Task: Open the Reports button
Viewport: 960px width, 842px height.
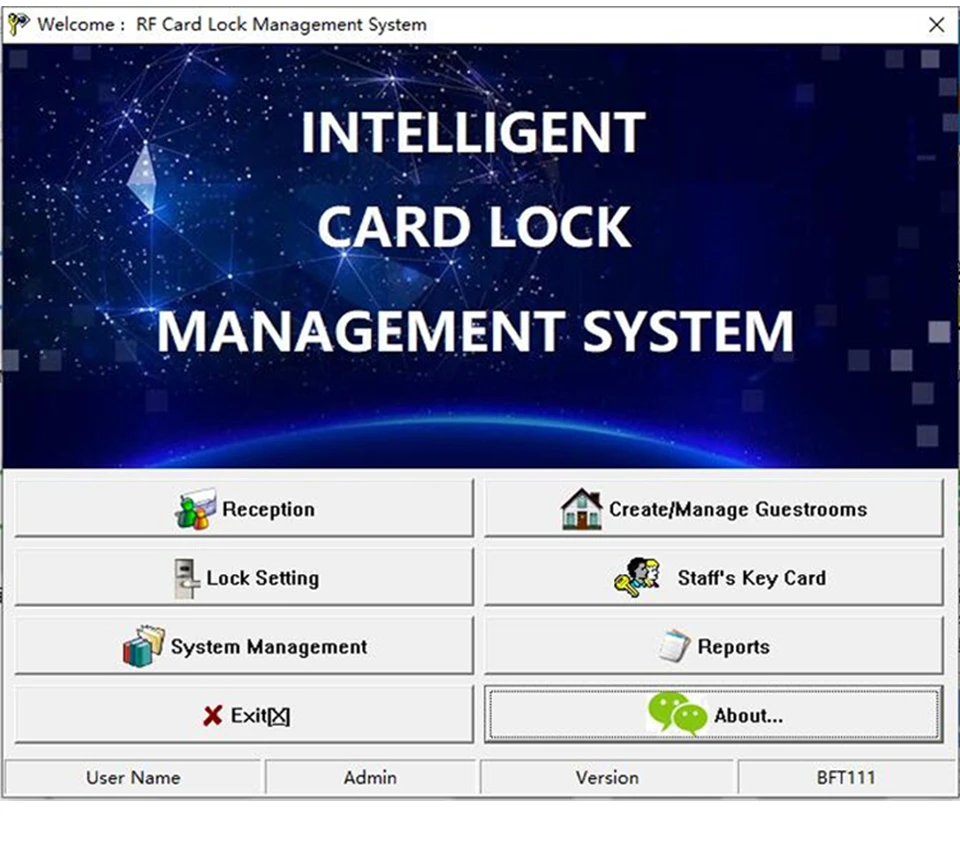Action: tap(713, 646)
